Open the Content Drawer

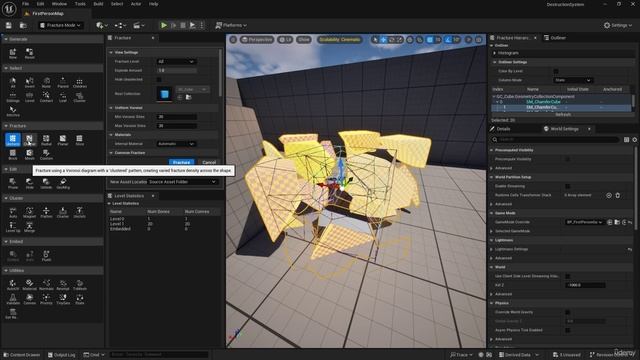pyautogui.click(x=22, y=355)
